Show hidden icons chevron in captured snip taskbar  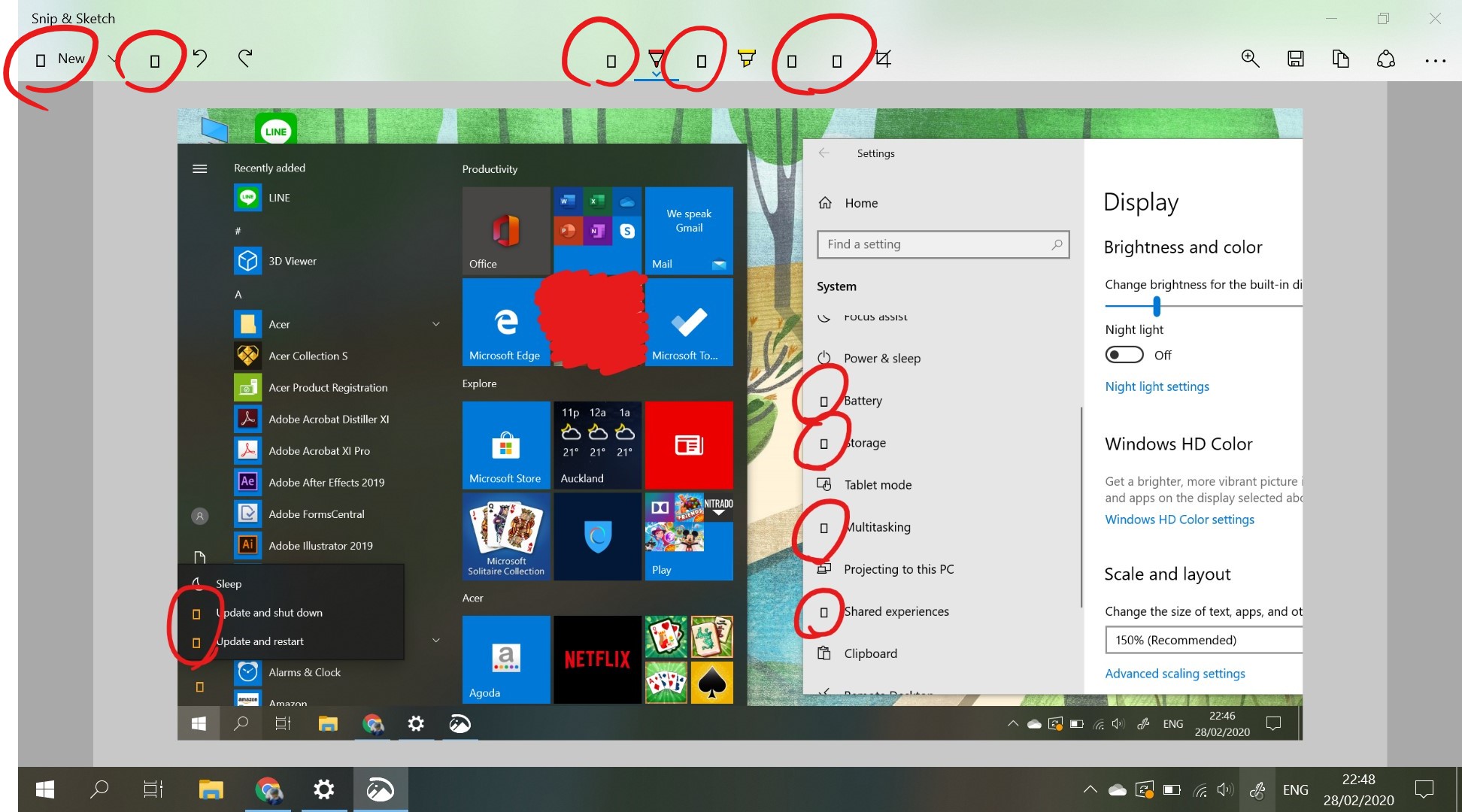[1012, 724]
